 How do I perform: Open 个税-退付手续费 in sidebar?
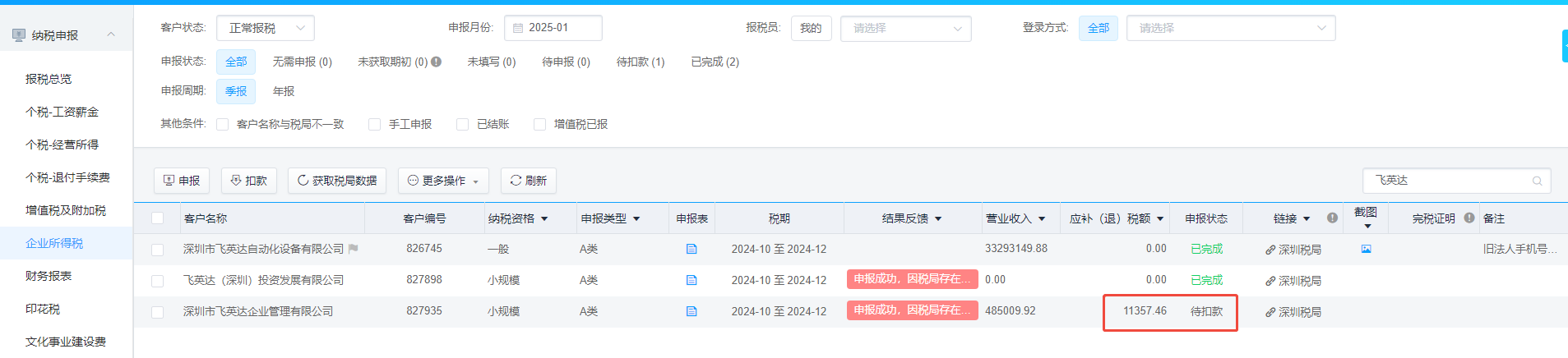click(x=67, y=177)
